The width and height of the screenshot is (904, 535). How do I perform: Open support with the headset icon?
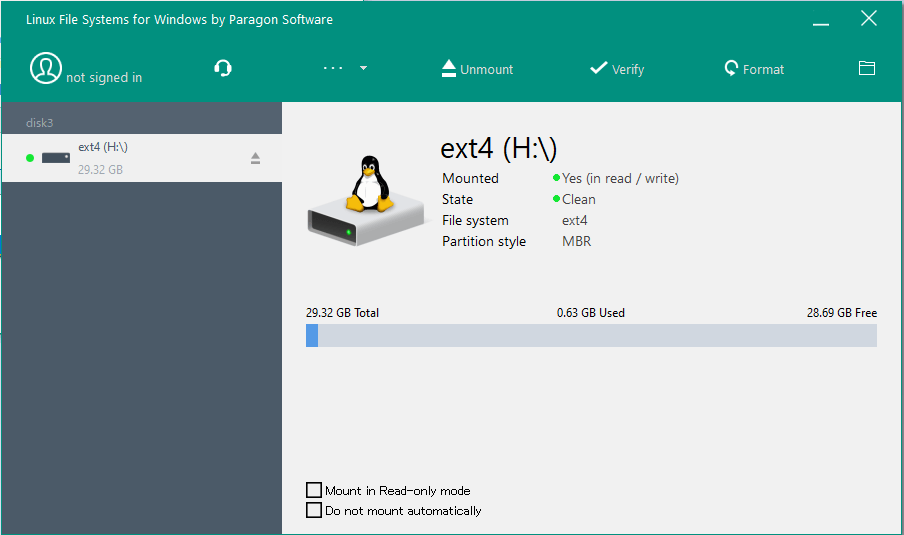tap(223, 68)
